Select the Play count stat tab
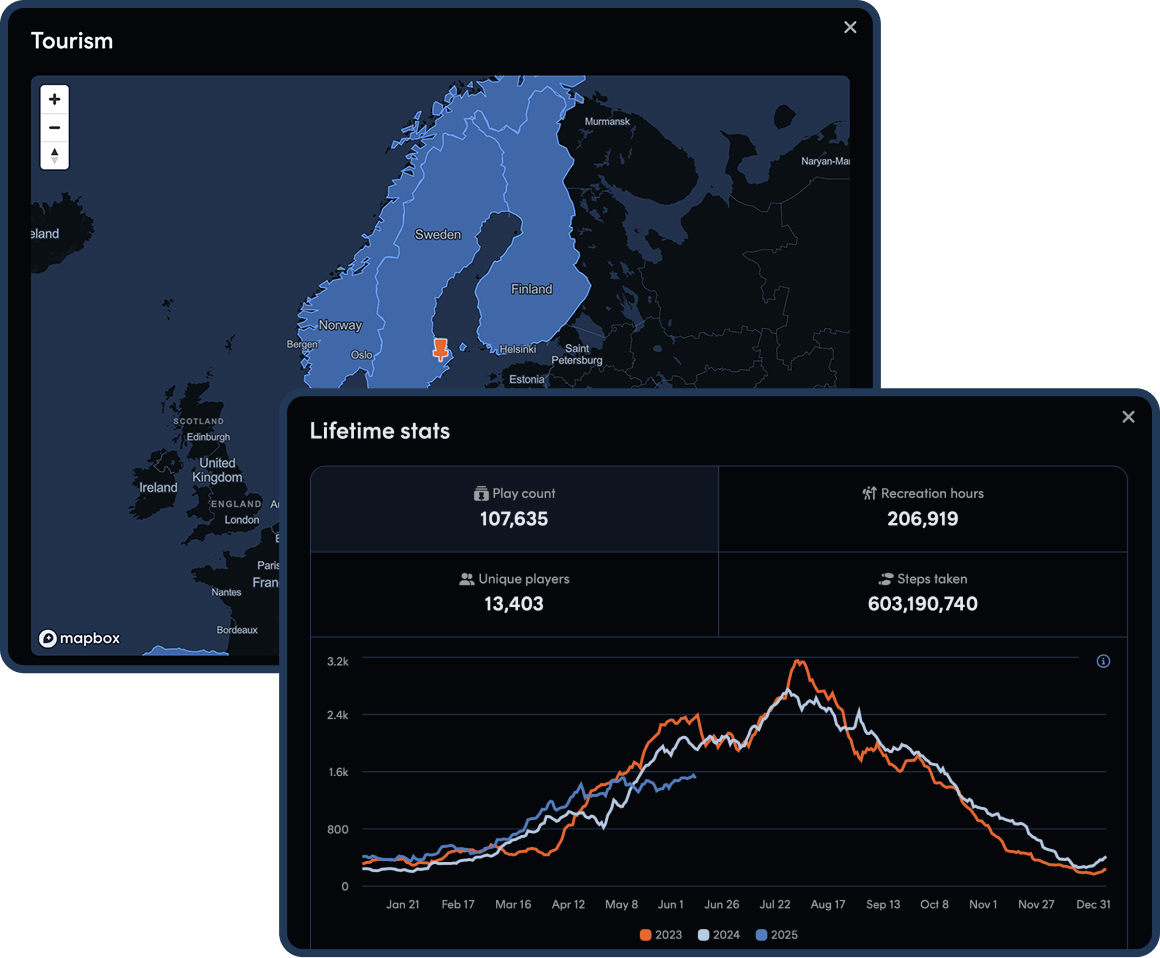Screen dimensions: 1160x958 point(514,508)
